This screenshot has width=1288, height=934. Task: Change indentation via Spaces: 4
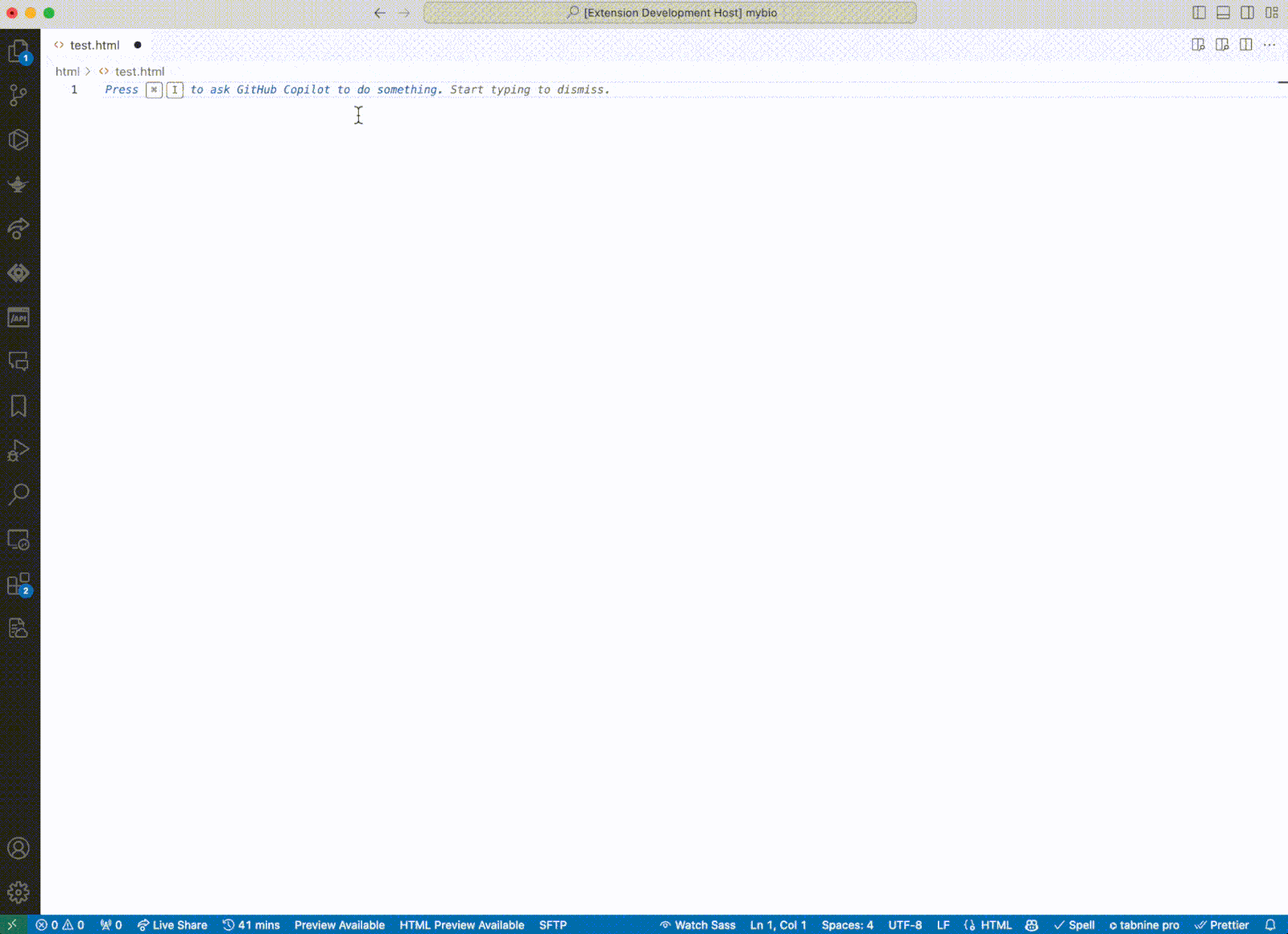(848, 924)
